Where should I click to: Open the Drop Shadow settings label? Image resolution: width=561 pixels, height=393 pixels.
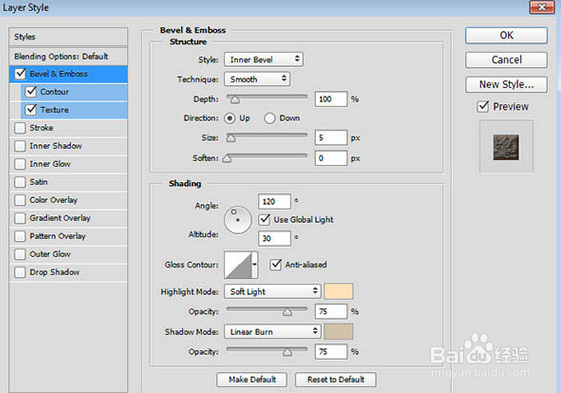point(55,272)
